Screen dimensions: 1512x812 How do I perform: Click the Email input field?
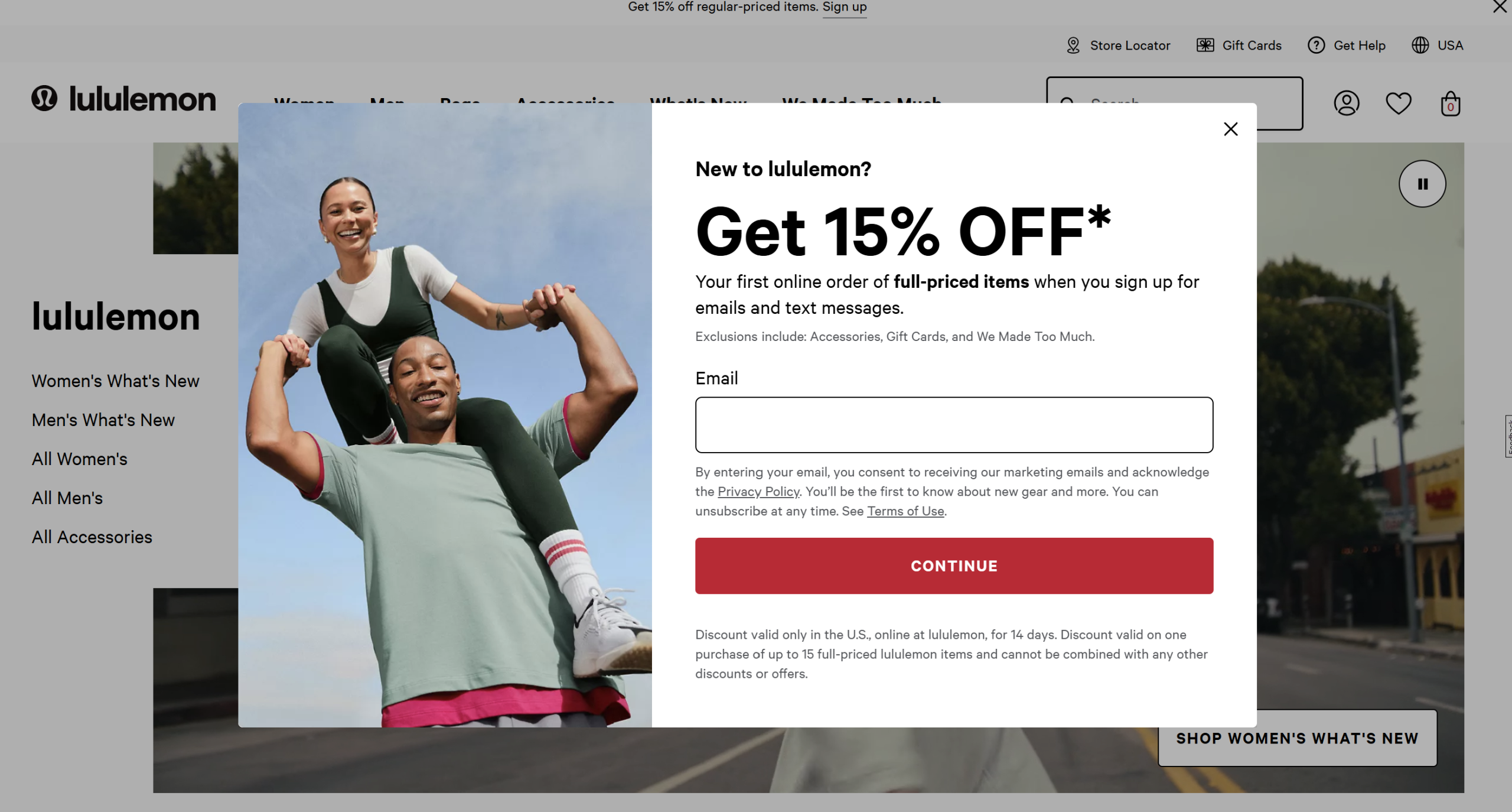(x=954, y=425)
